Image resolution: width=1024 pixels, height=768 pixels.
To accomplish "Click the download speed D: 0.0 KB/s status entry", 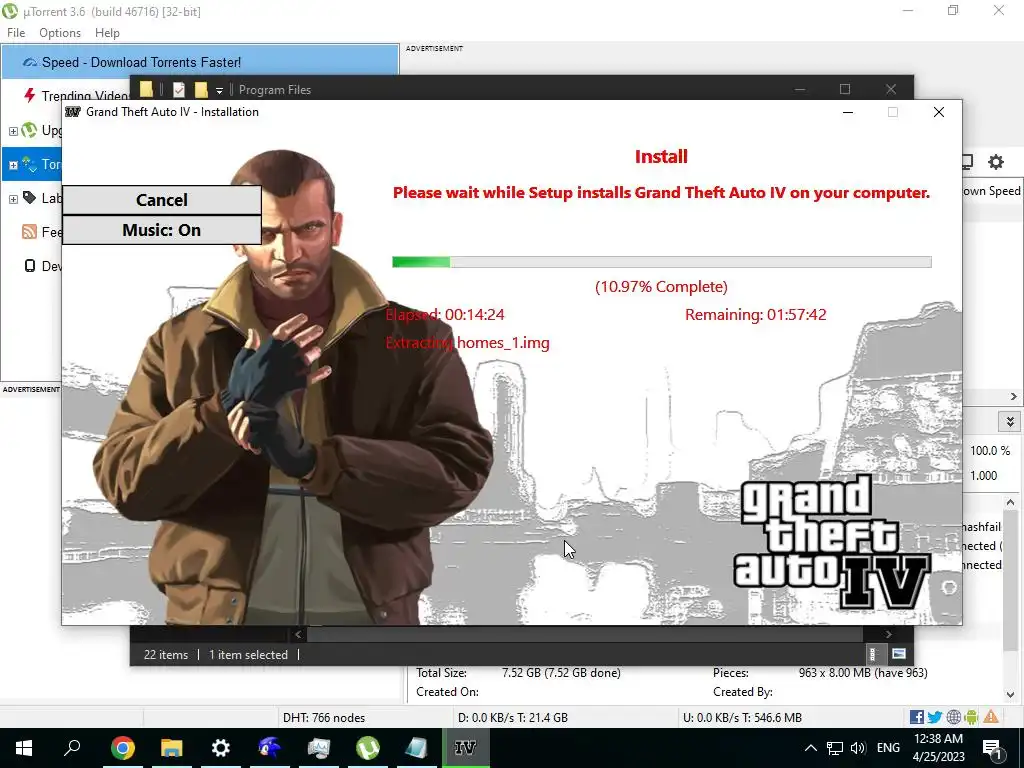I will pyautogui.click(x=513, y=717).
